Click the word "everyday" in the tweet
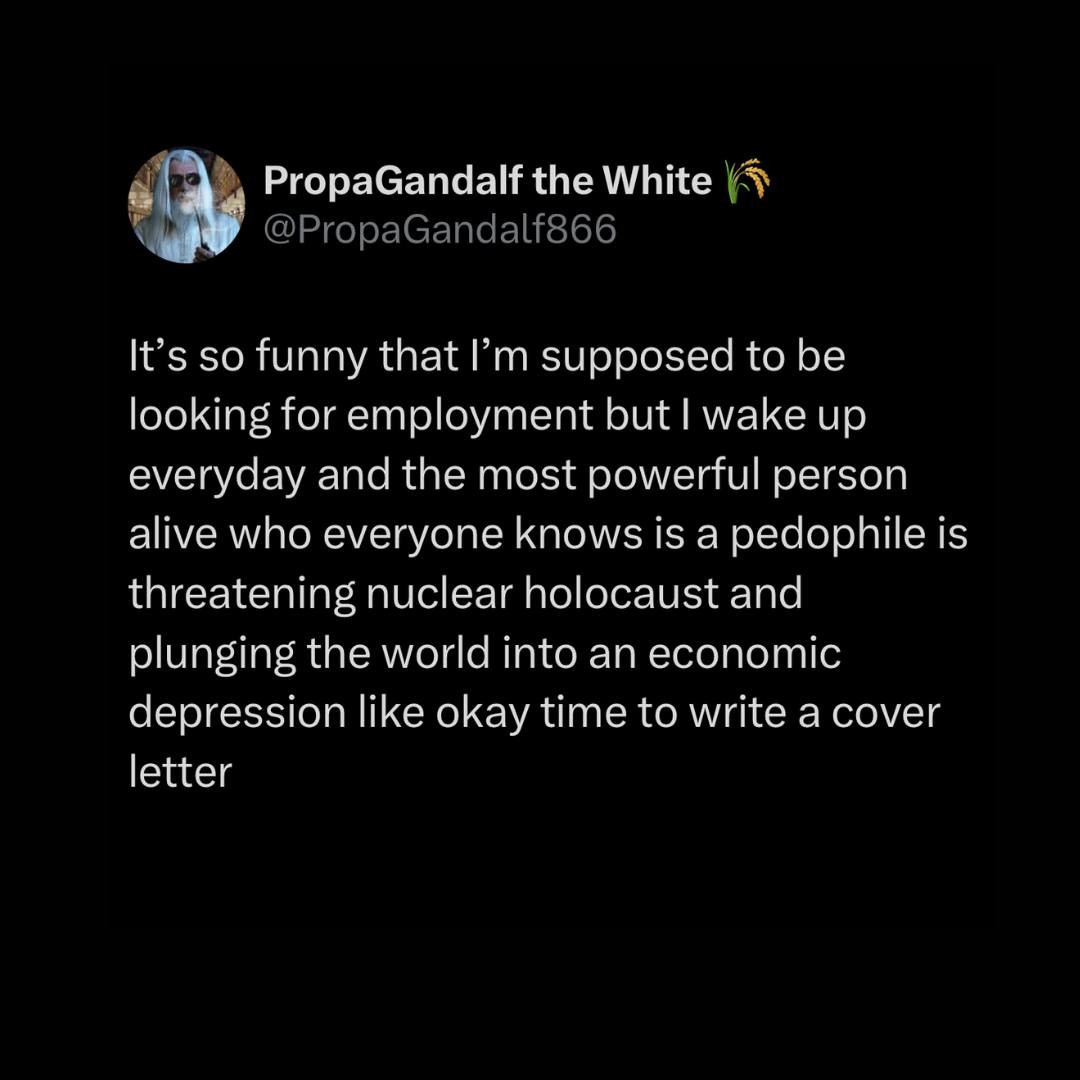Viewport: 1080px width, 1080px height. [217, 477]
